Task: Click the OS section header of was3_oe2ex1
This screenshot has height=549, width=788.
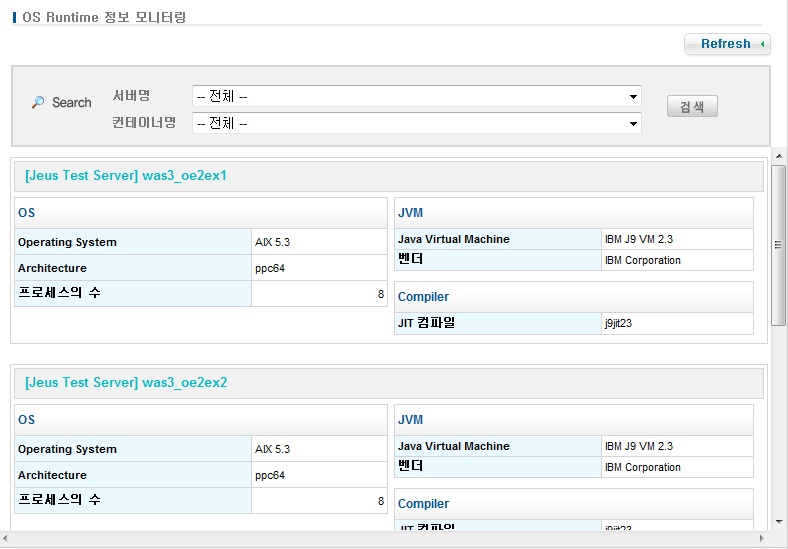Action: point(27,213)
